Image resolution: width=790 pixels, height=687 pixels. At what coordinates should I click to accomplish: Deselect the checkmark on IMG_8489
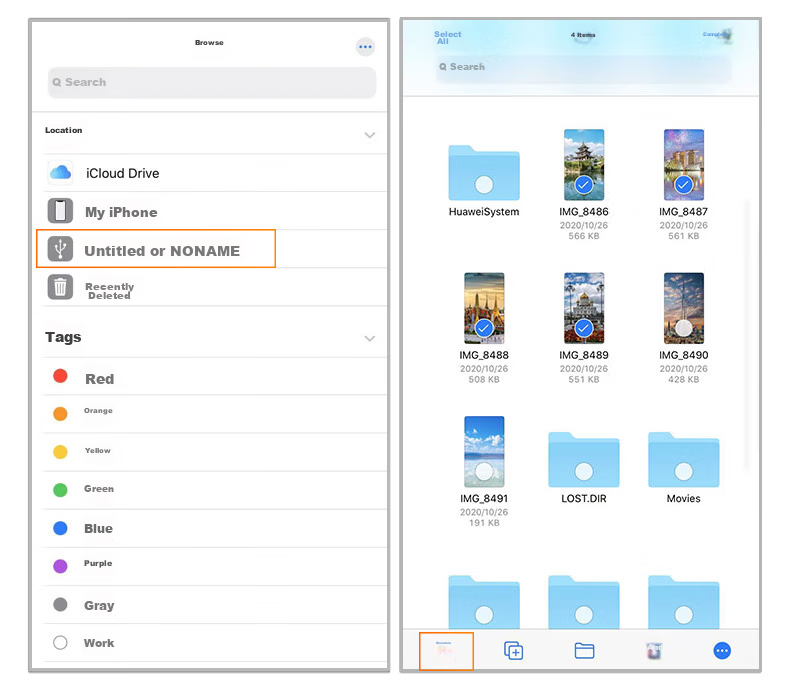[x=584, y=328]
